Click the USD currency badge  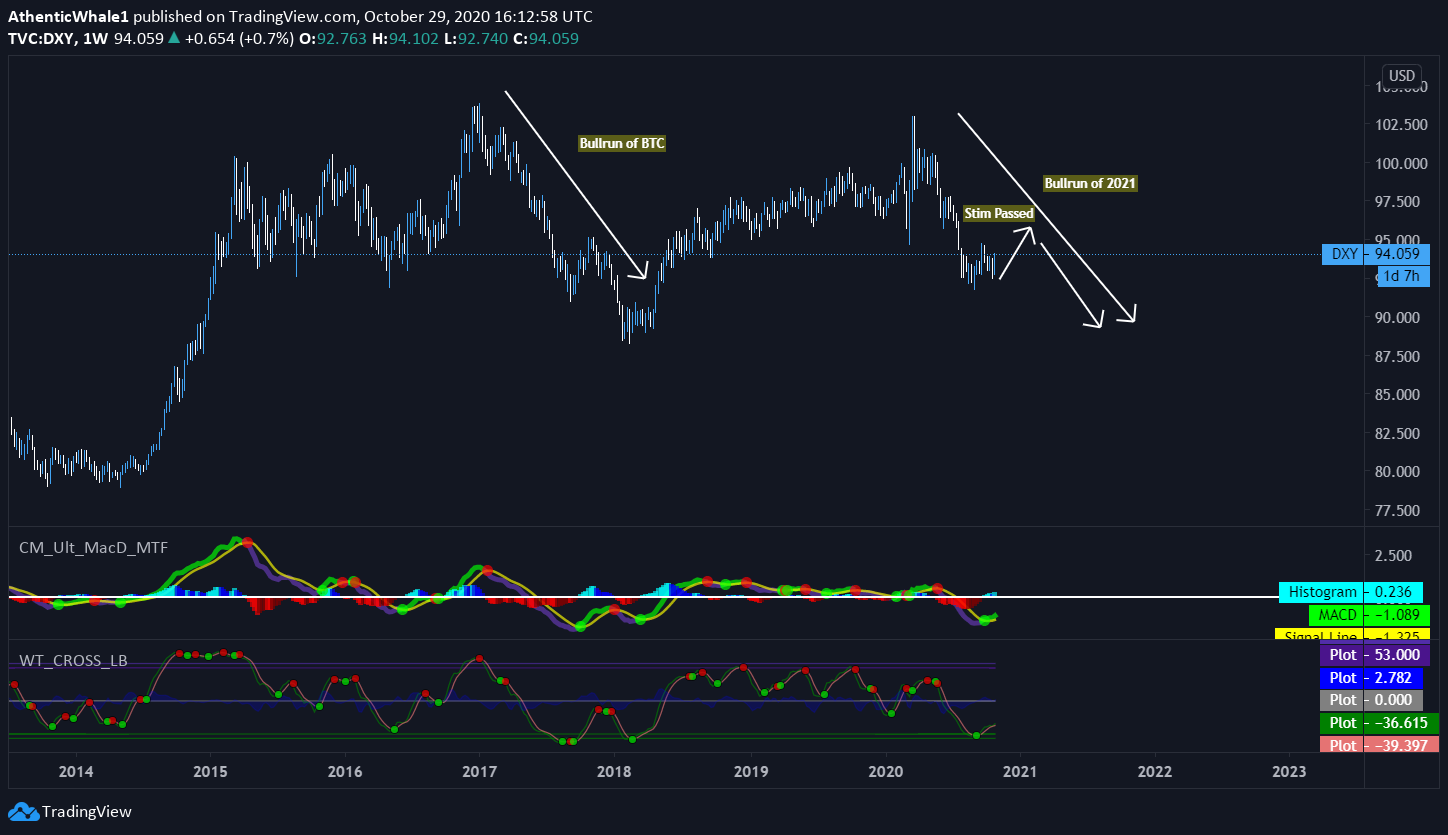[1401, 76]
